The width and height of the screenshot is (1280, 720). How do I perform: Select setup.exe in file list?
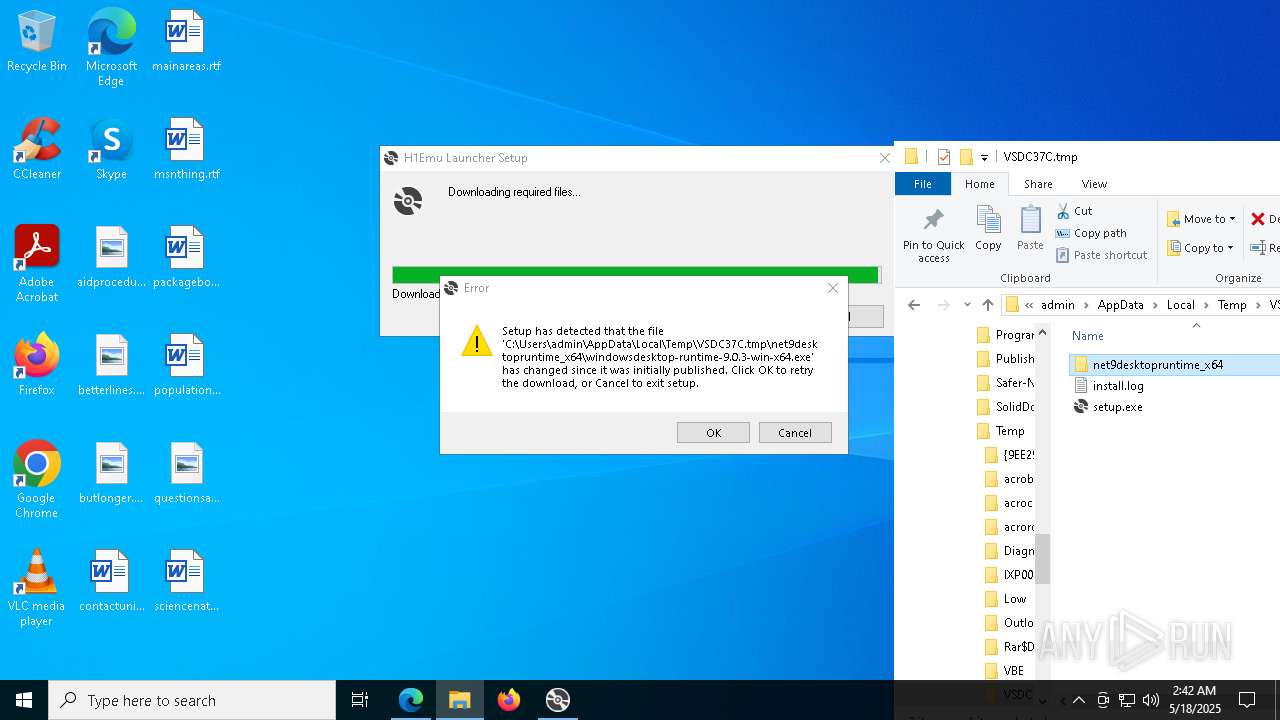tap(1116, 407)
